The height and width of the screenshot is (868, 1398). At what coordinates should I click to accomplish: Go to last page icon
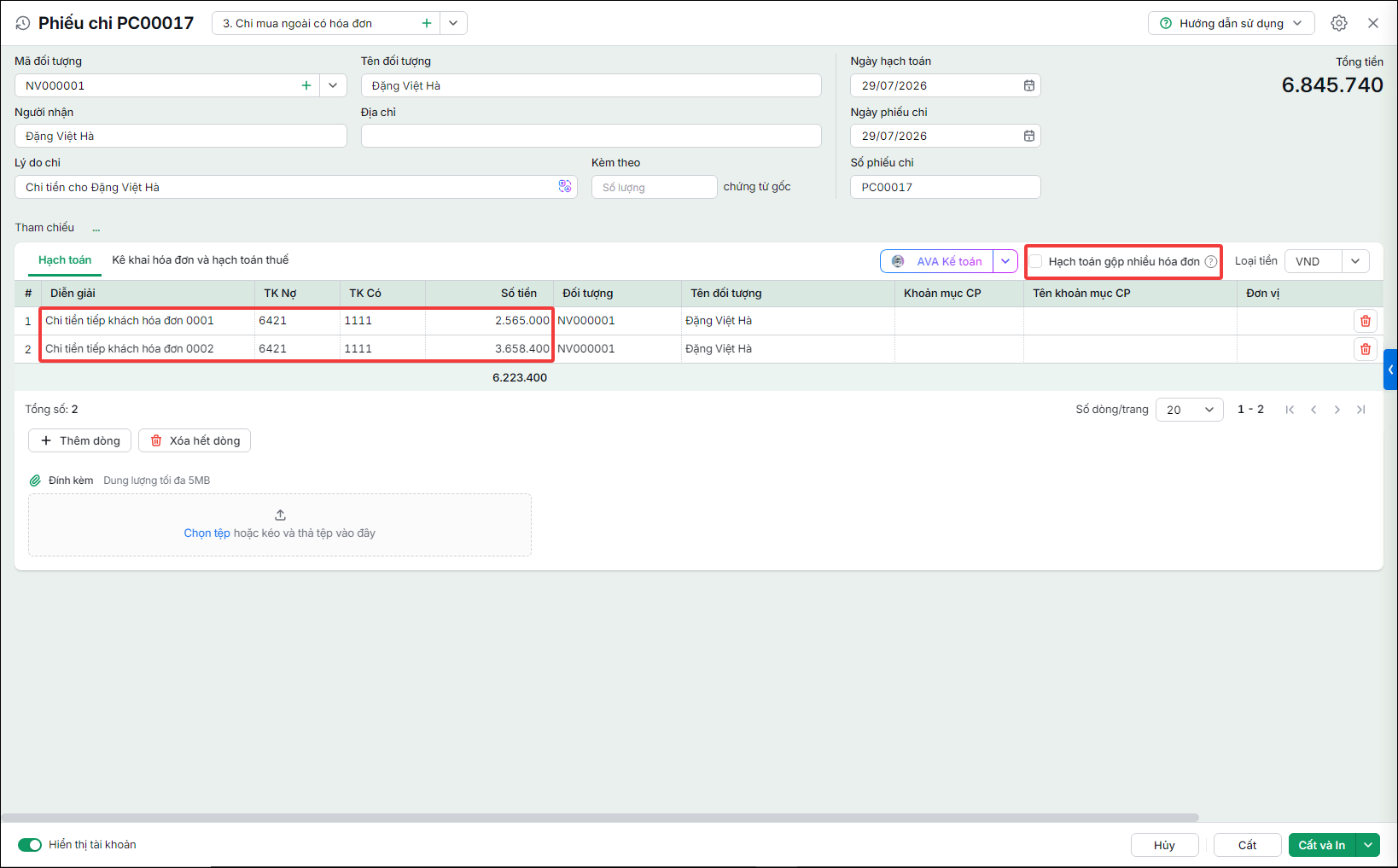(x=1361, y=410)
